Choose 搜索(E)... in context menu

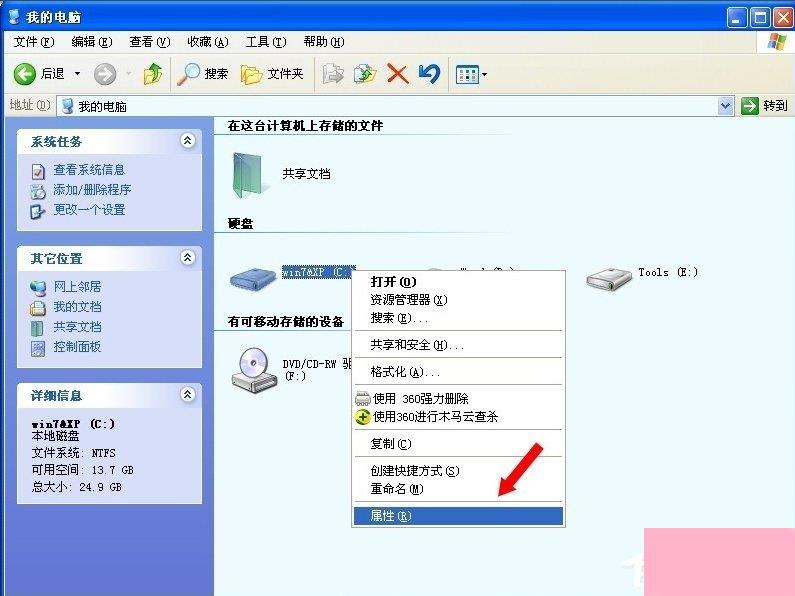pyautogui.click(x=458, y=318)
